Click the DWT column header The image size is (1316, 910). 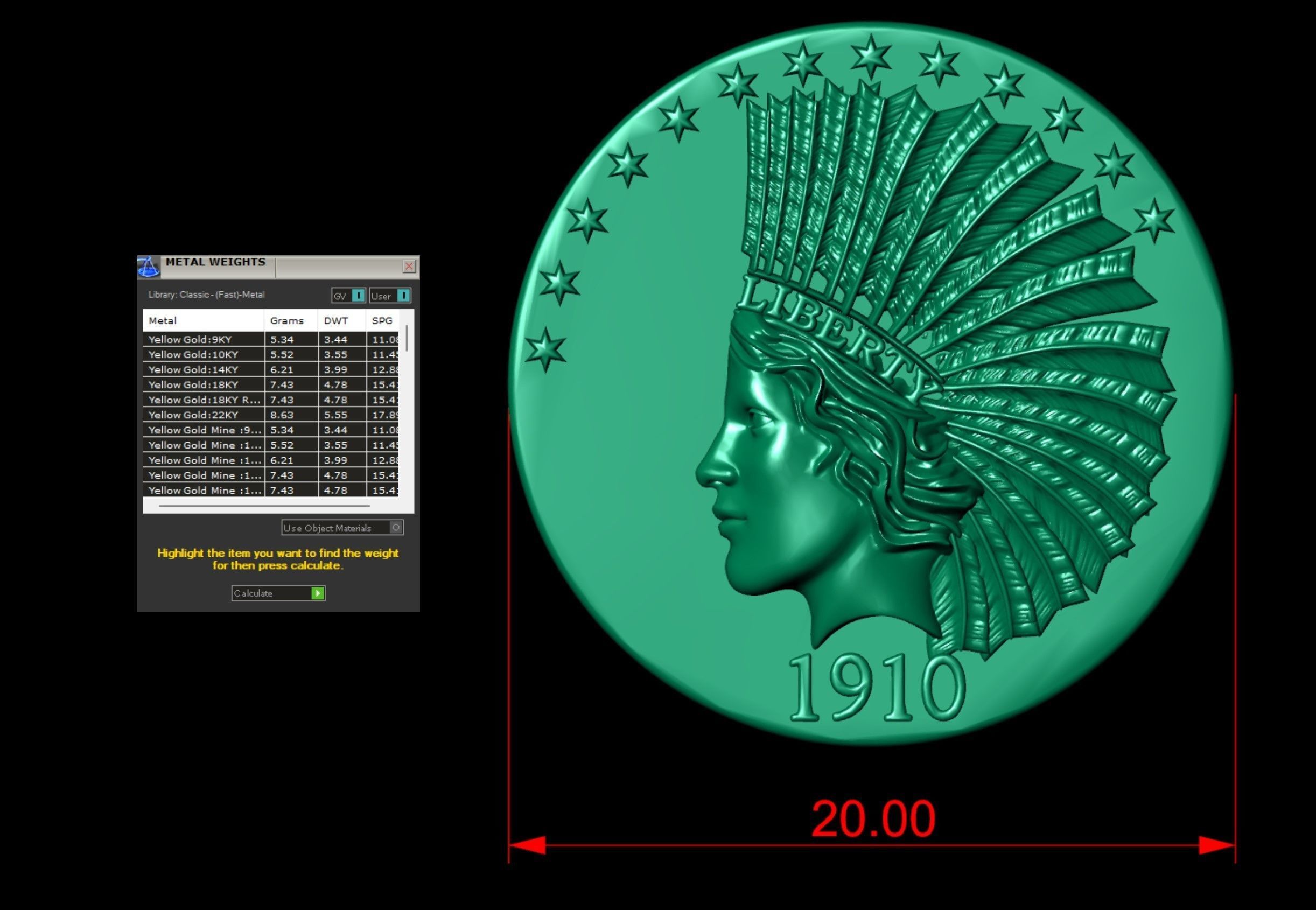[x=341, y=320]
